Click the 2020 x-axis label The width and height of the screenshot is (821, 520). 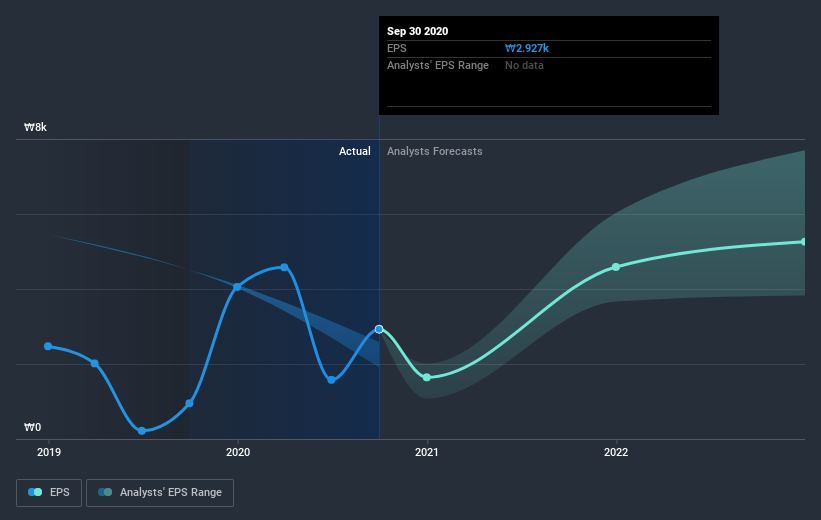tap(238, 452)
